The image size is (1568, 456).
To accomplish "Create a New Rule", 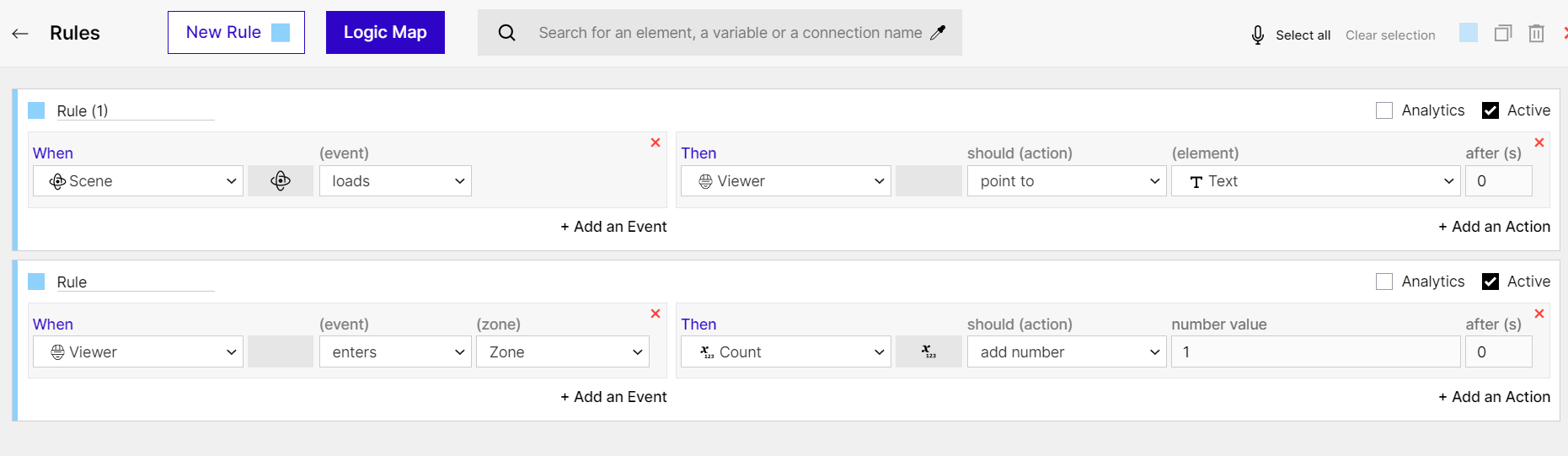I will [x=236, y=32].
